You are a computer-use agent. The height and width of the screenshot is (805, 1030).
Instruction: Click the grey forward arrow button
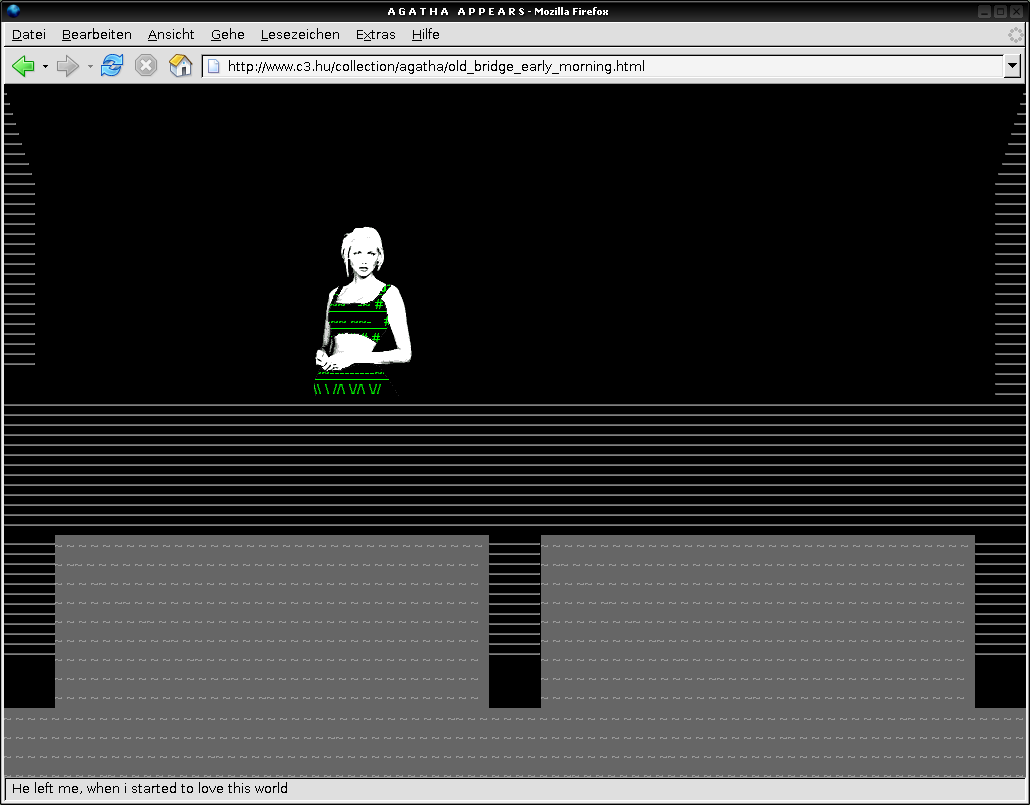click(68, 66)
